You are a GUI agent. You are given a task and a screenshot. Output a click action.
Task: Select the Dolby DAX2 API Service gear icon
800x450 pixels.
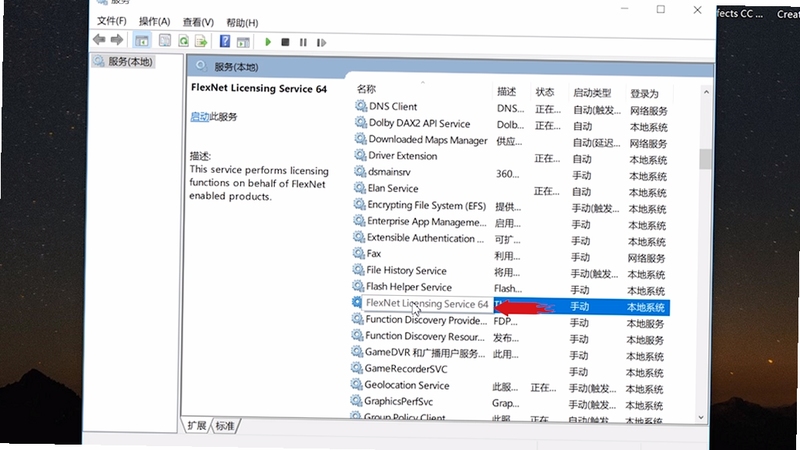click(361, 122)
